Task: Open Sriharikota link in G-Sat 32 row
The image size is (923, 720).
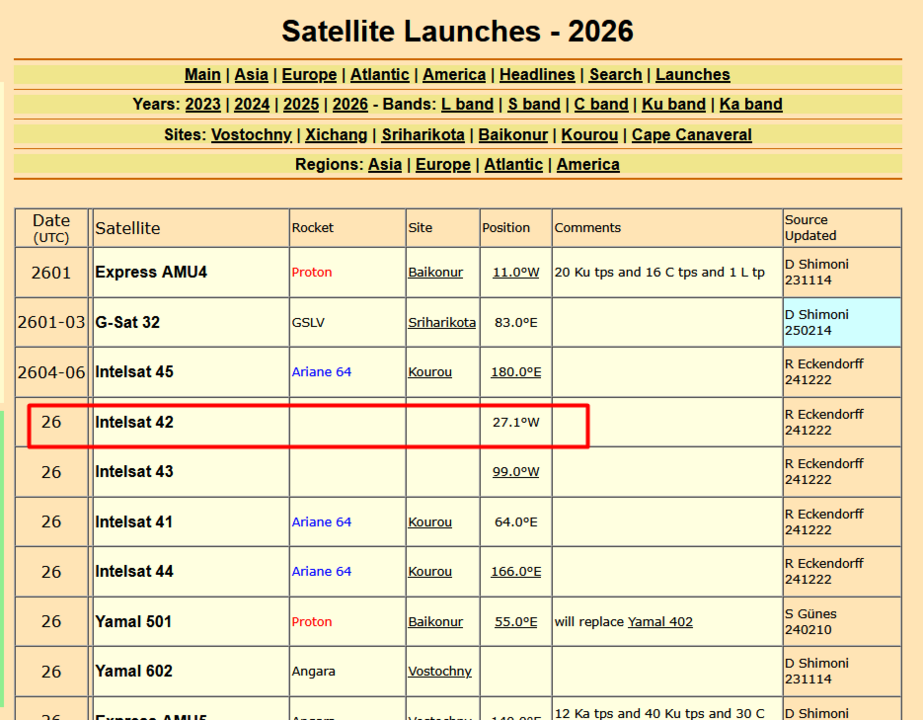Action: tap(442, 323)
